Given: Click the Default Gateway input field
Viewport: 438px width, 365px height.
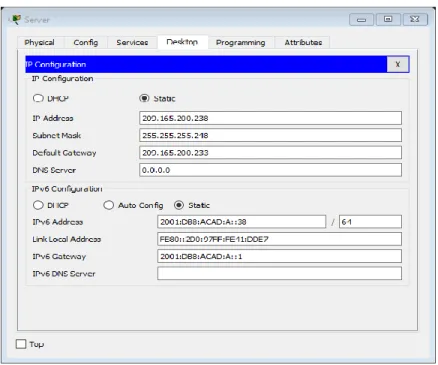Looking at the screenshot, I should [x=270, y=153].
